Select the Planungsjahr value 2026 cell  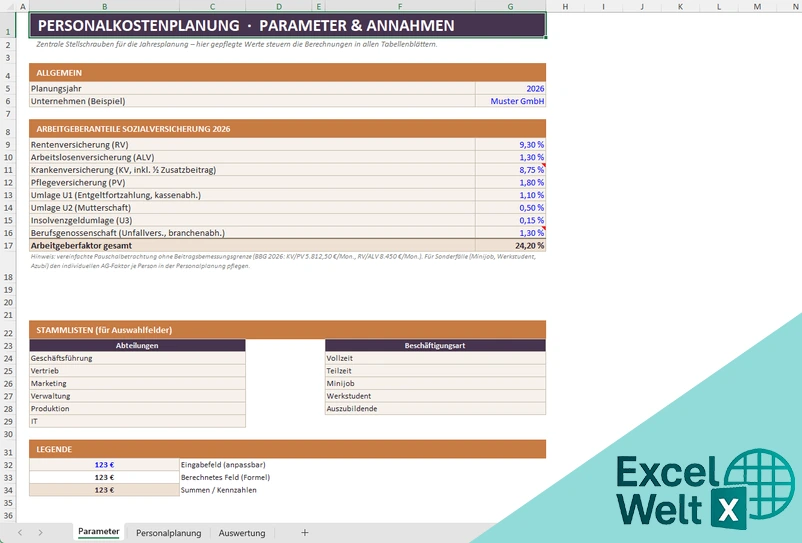[510, 88]
